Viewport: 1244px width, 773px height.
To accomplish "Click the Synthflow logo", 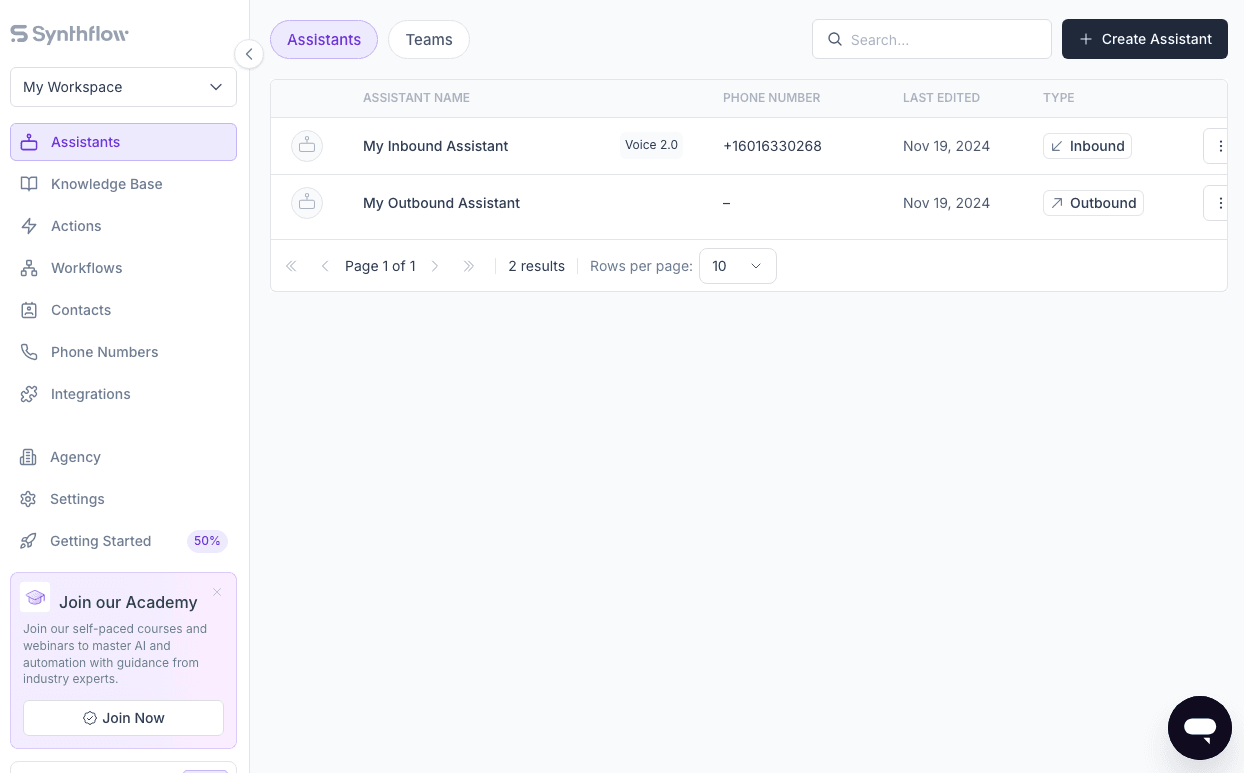I will tap(69, 34).
